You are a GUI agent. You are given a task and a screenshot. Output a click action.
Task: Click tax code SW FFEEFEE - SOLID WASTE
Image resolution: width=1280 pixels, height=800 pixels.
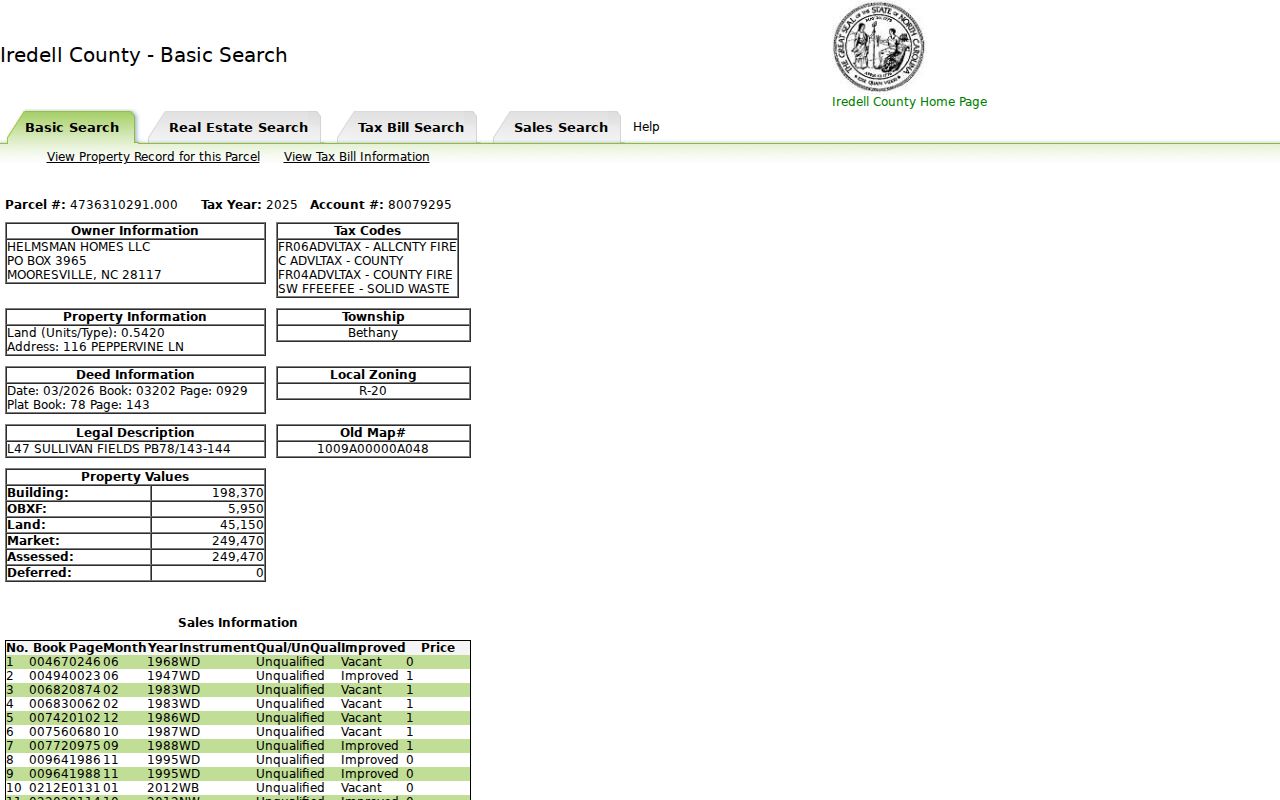point(364,289)
